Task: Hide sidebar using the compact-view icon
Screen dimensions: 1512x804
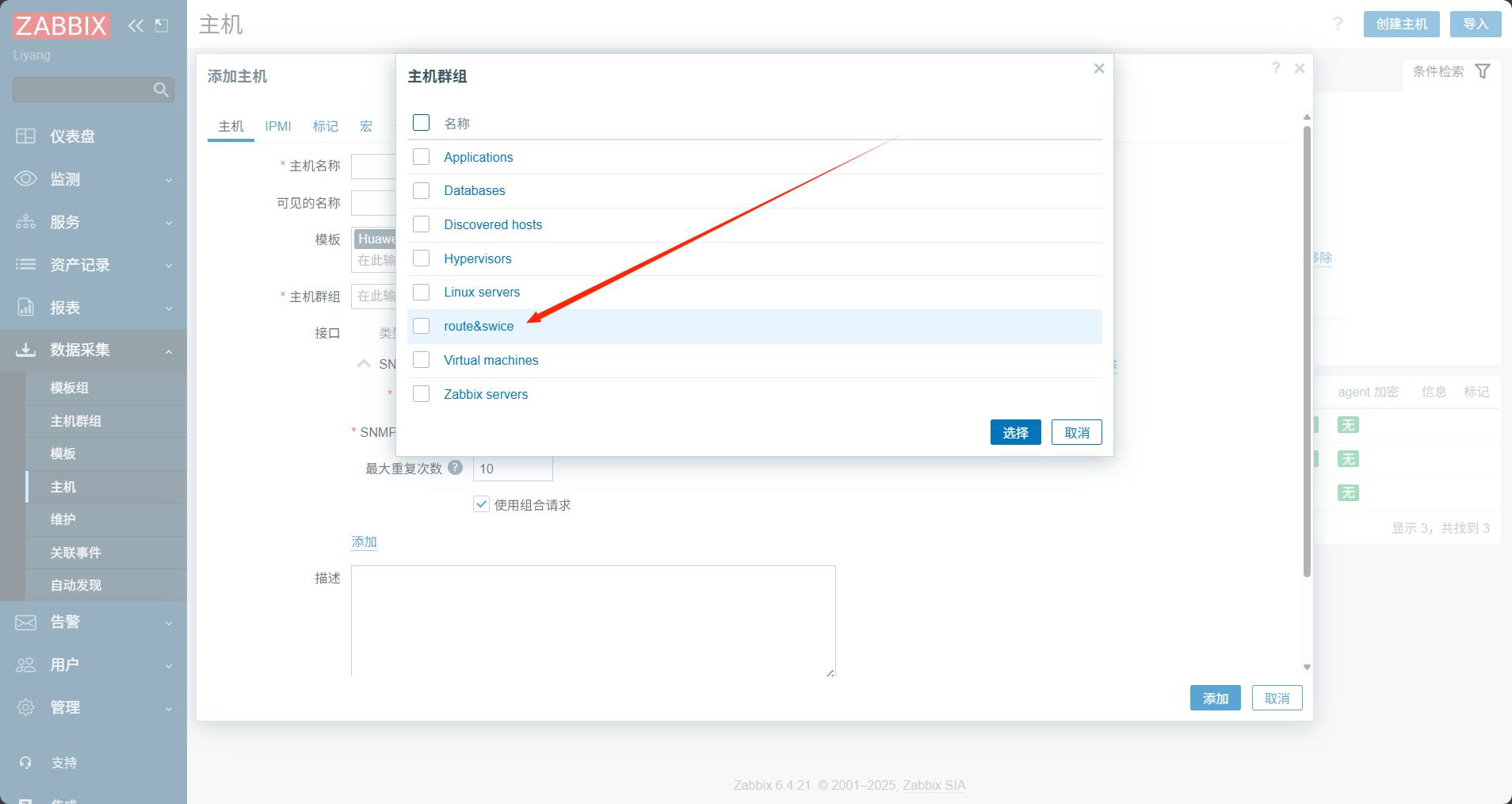Action: [162, 25]
